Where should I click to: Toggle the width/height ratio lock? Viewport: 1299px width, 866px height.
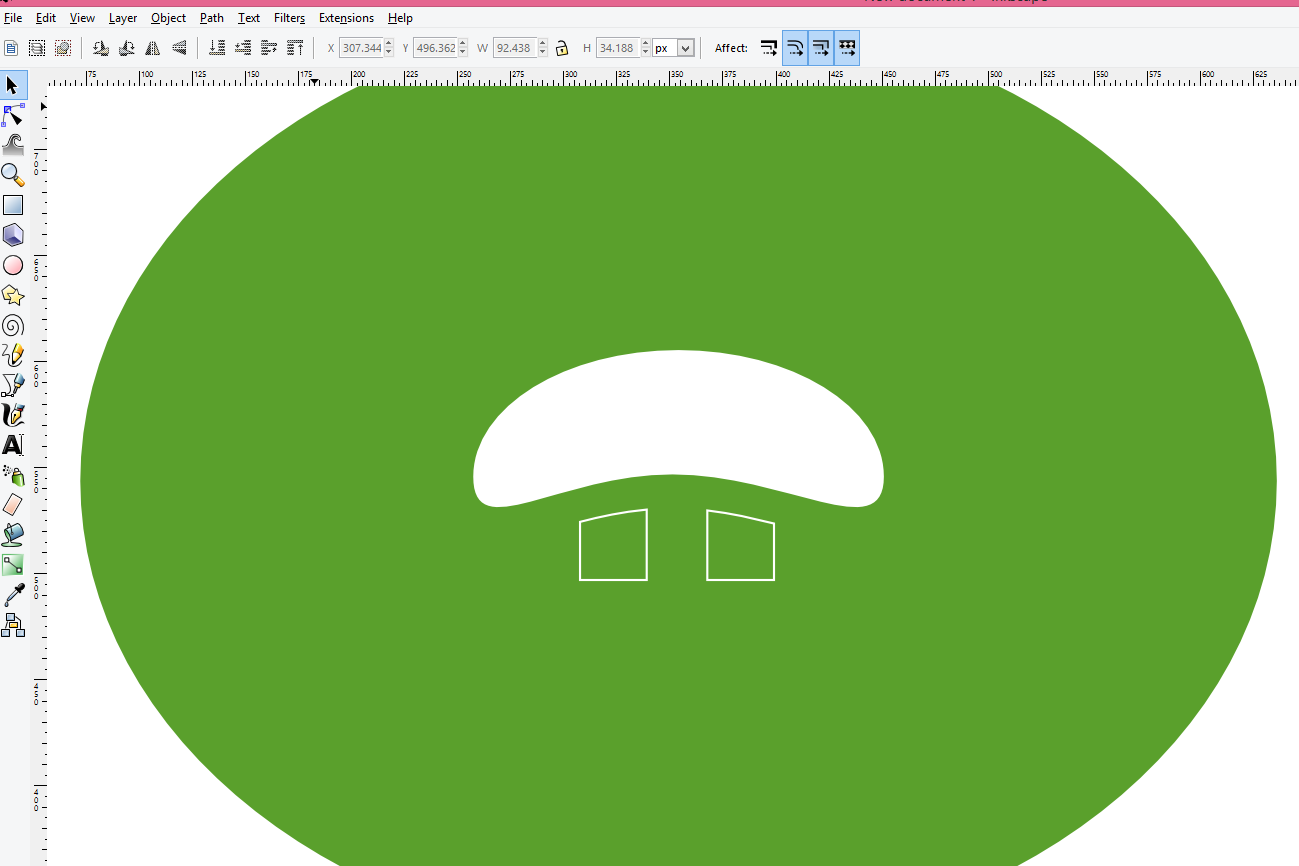coord(562,48)
